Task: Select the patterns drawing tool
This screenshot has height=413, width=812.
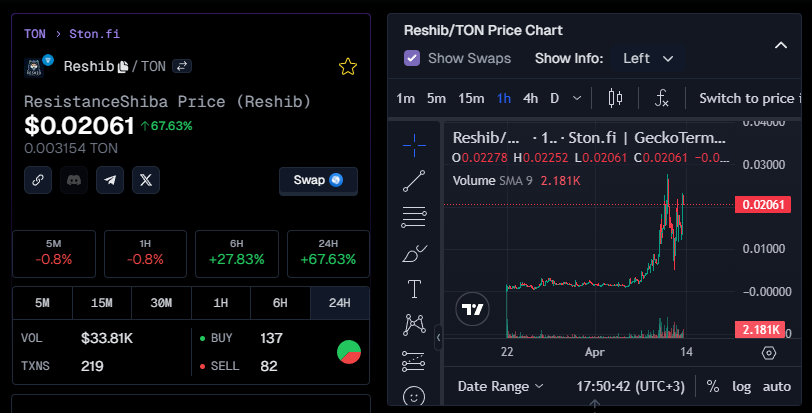Action: [414, 324]
